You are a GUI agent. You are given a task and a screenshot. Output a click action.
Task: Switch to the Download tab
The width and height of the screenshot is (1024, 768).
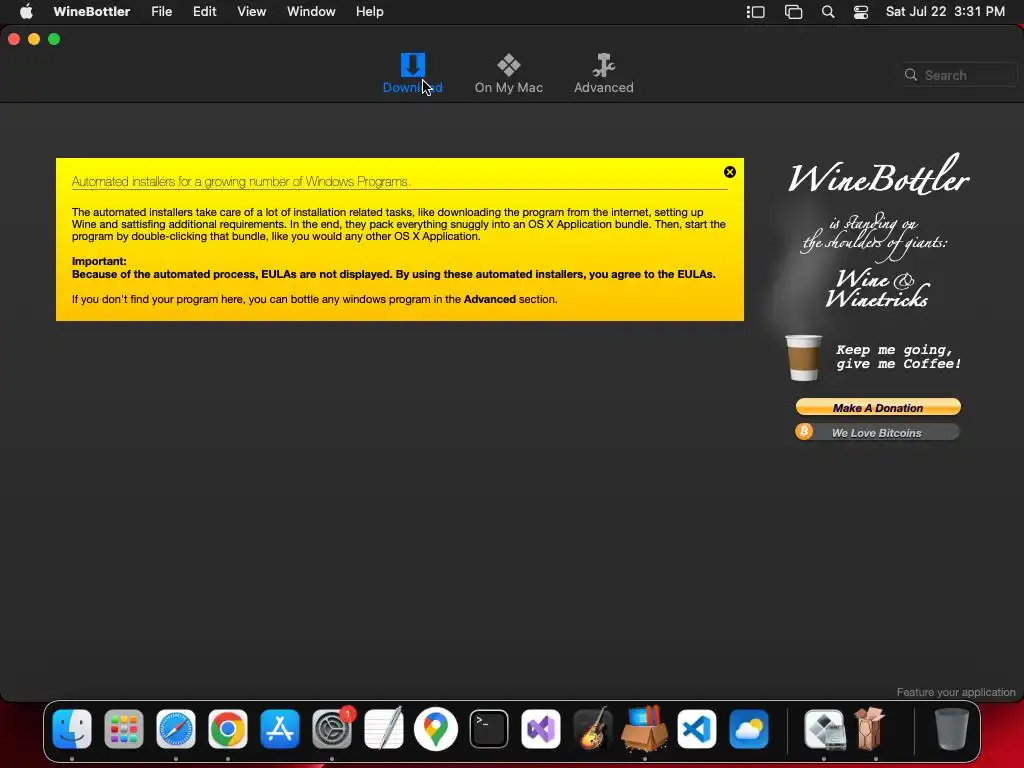(412, 74)
